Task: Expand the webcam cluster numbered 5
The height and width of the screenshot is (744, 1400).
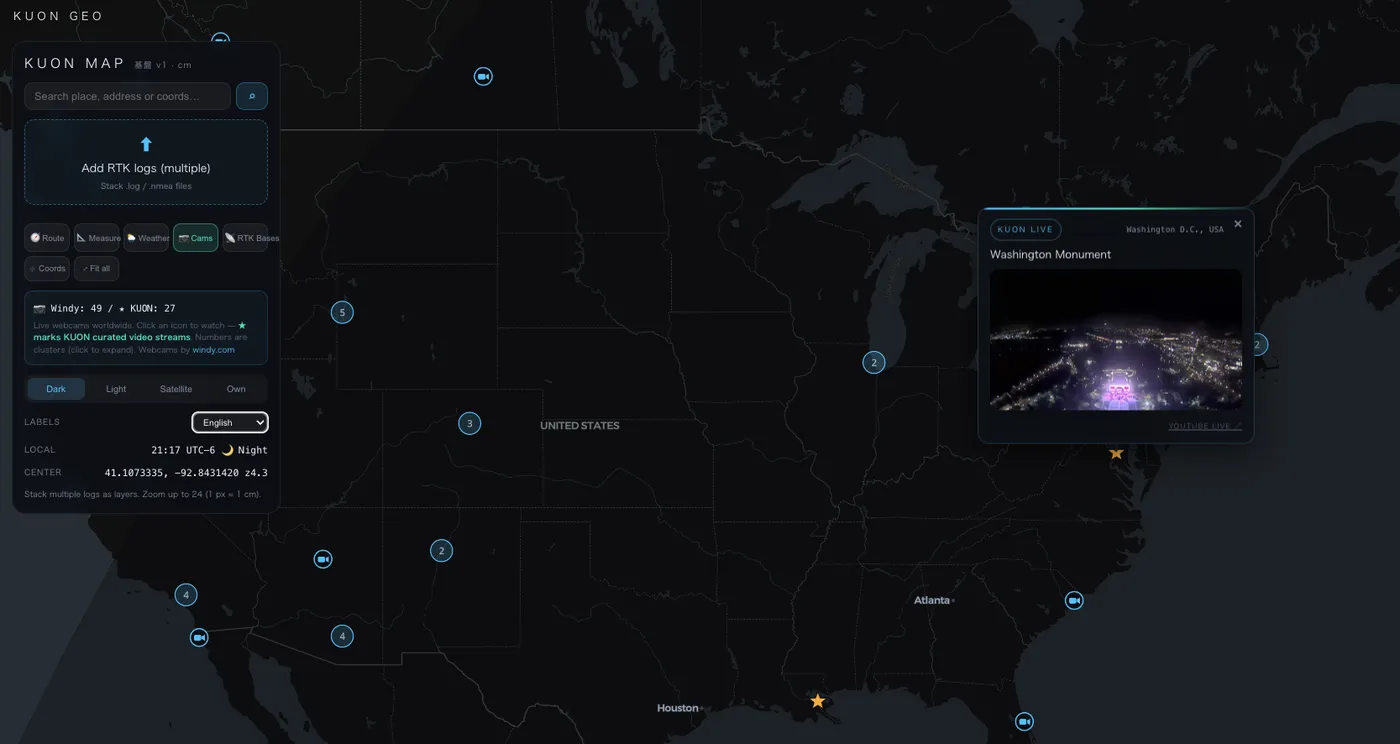Action: click(x=342, y=313)
